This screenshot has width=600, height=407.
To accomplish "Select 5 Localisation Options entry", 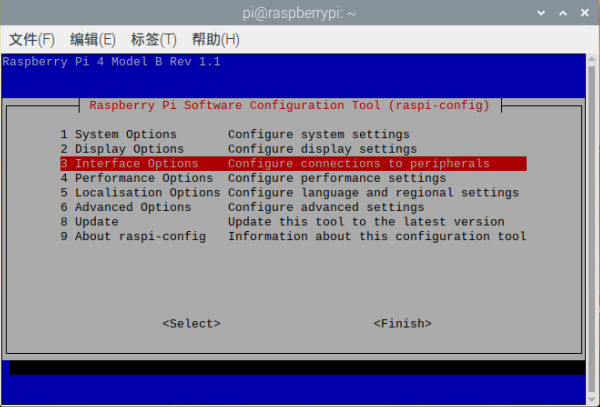I will pos(293,192).
